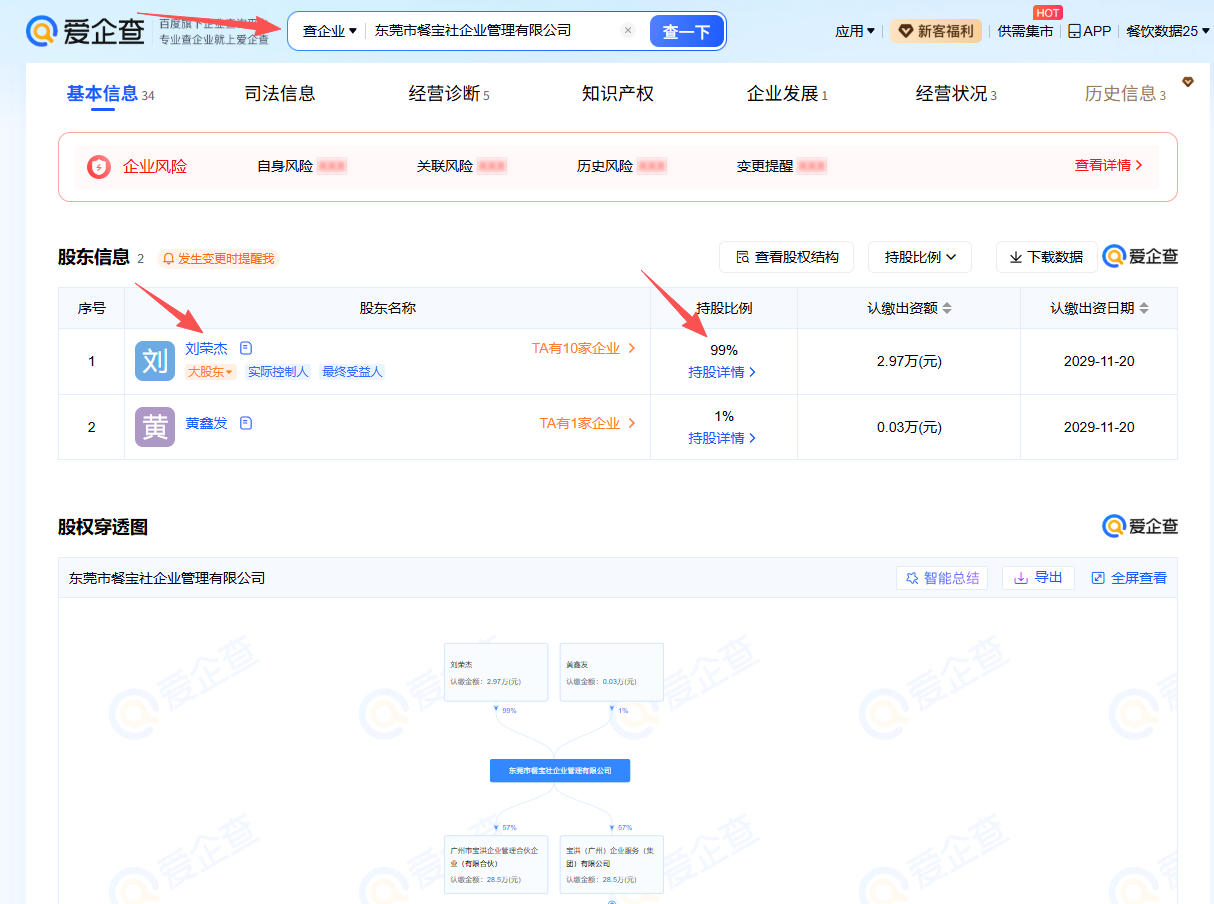Image resolution: width=1214 pixels, height=904 pixels.
Task: Click 全屏查看 fullscreen button
Action: 1129,578
